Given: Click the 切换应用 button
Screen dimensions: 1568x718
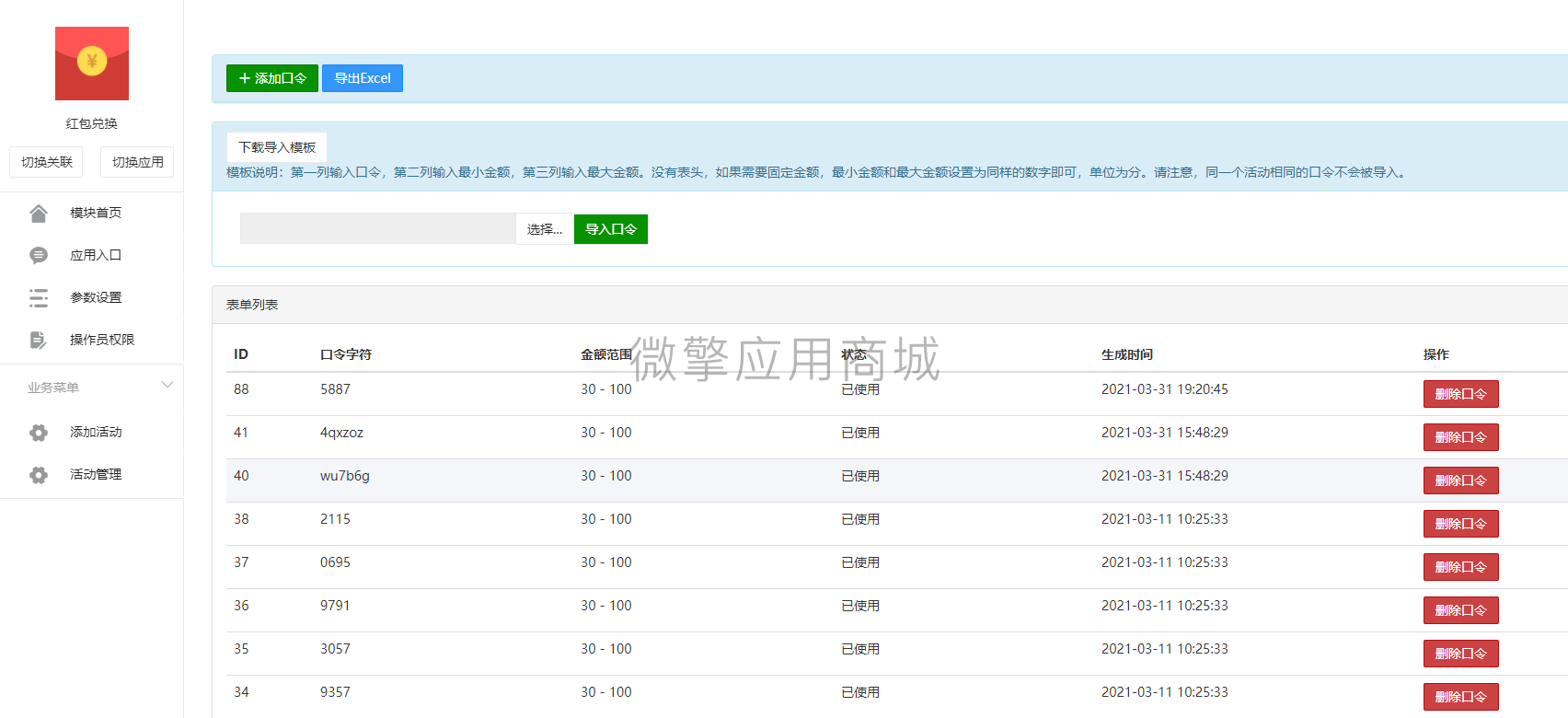Looking at the screenshot, I should click(x=137, y=162).
